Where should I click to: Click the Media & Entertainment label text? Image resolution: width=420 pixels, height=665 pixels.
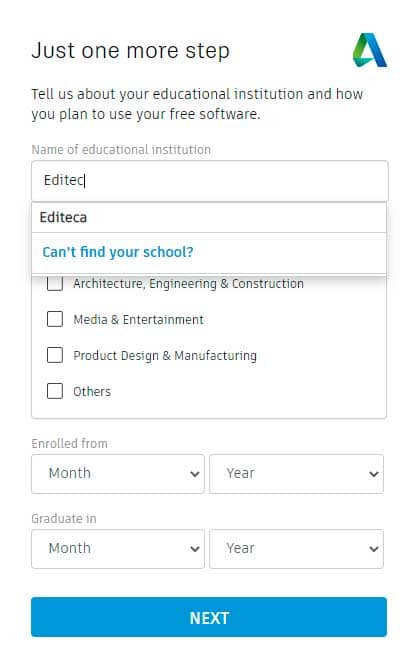[x=138, y=319]
